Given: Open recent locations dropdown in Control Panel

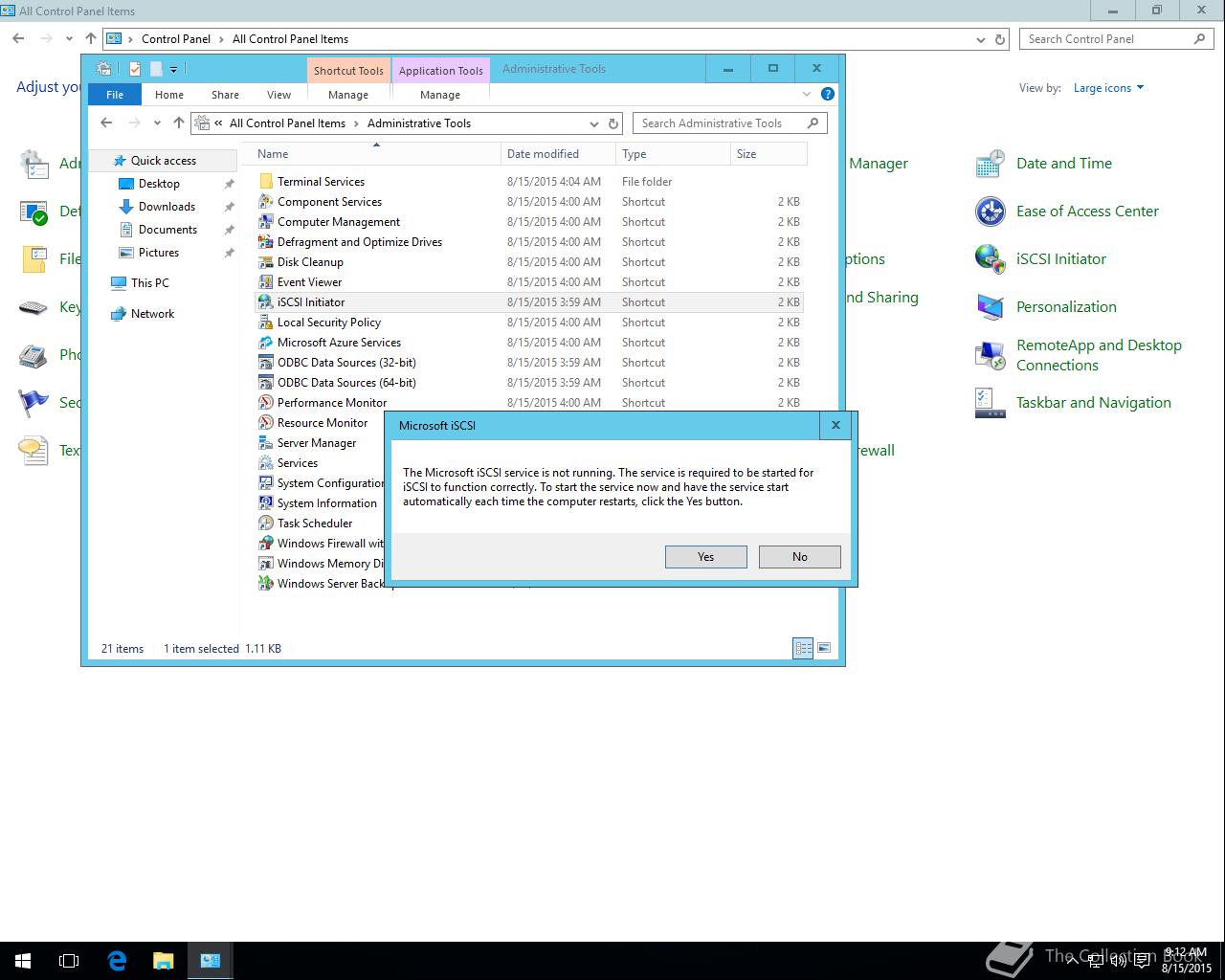Looking at the screenshot, I should [69, 39].
